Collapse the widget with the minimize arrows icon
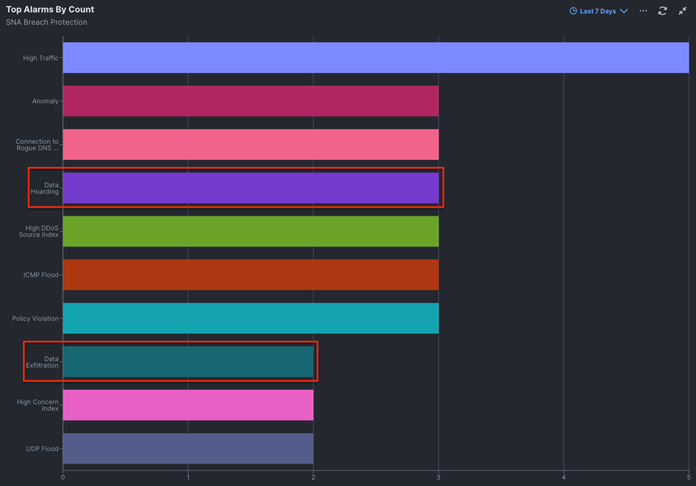The height and width of the screenshot is (486, 696). point(682,11)
